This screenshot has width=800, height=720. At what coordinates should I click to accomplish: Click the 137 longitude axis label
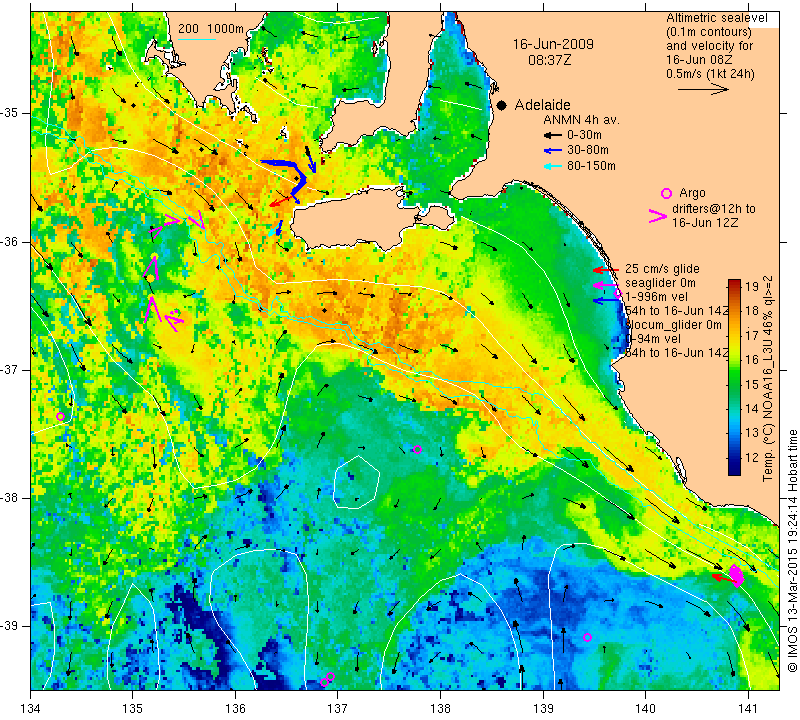point(338,709)
